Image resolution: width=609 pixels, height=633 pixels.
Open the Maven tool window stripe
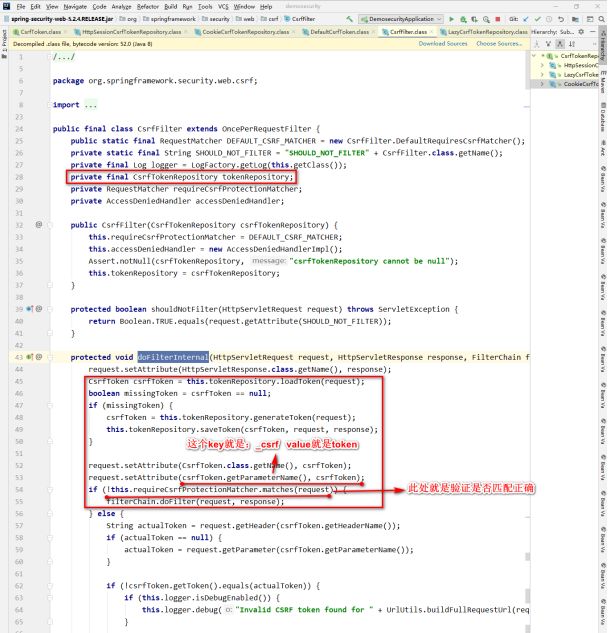point(603,82)
